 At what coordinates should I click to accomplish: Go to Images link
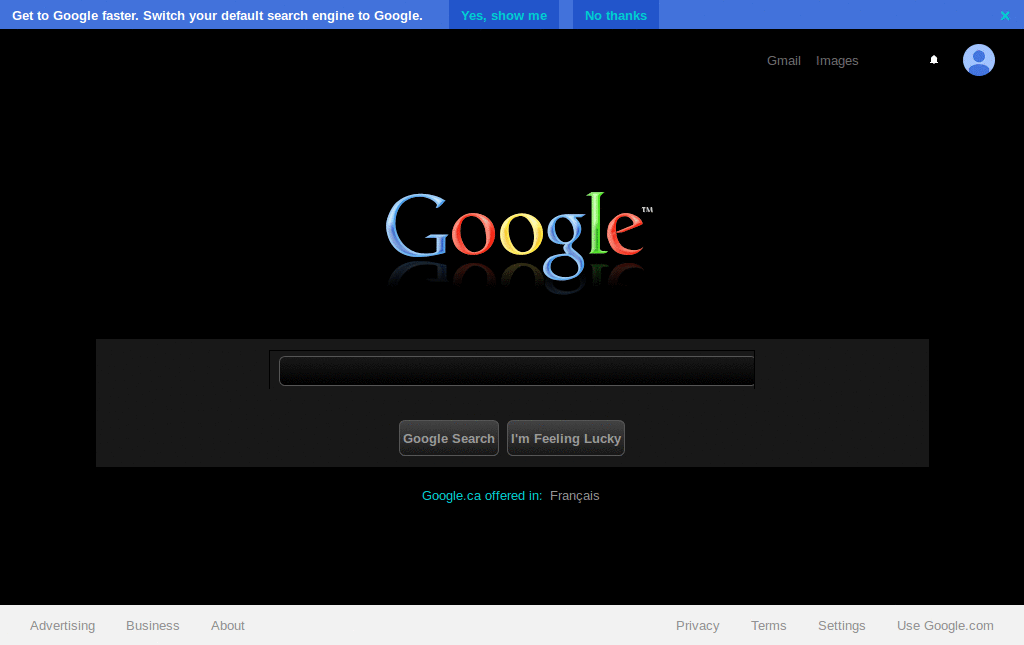point(837,61)
